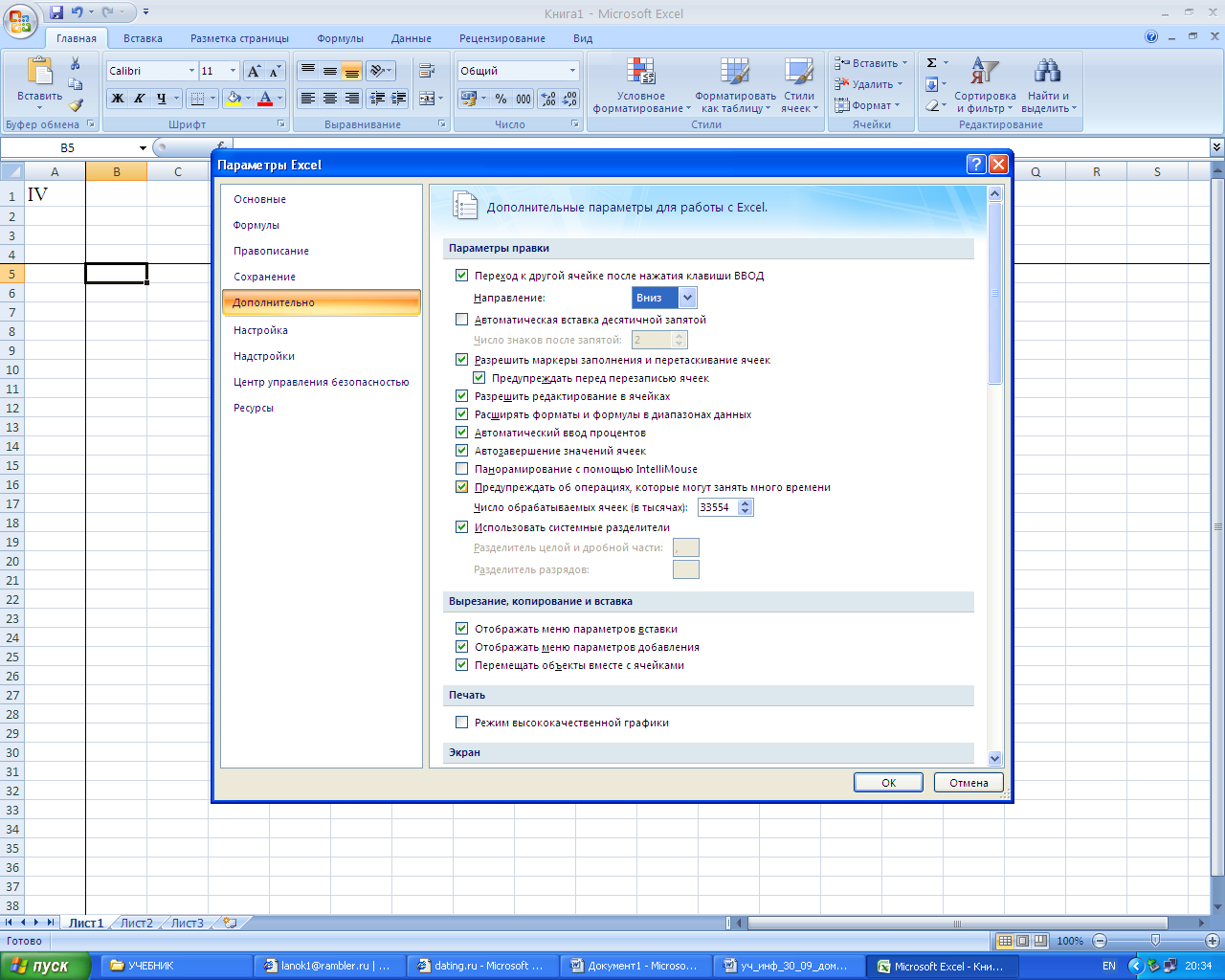Click the OK button
This screenshot has height=980, width=1225.
pos(888,783)
